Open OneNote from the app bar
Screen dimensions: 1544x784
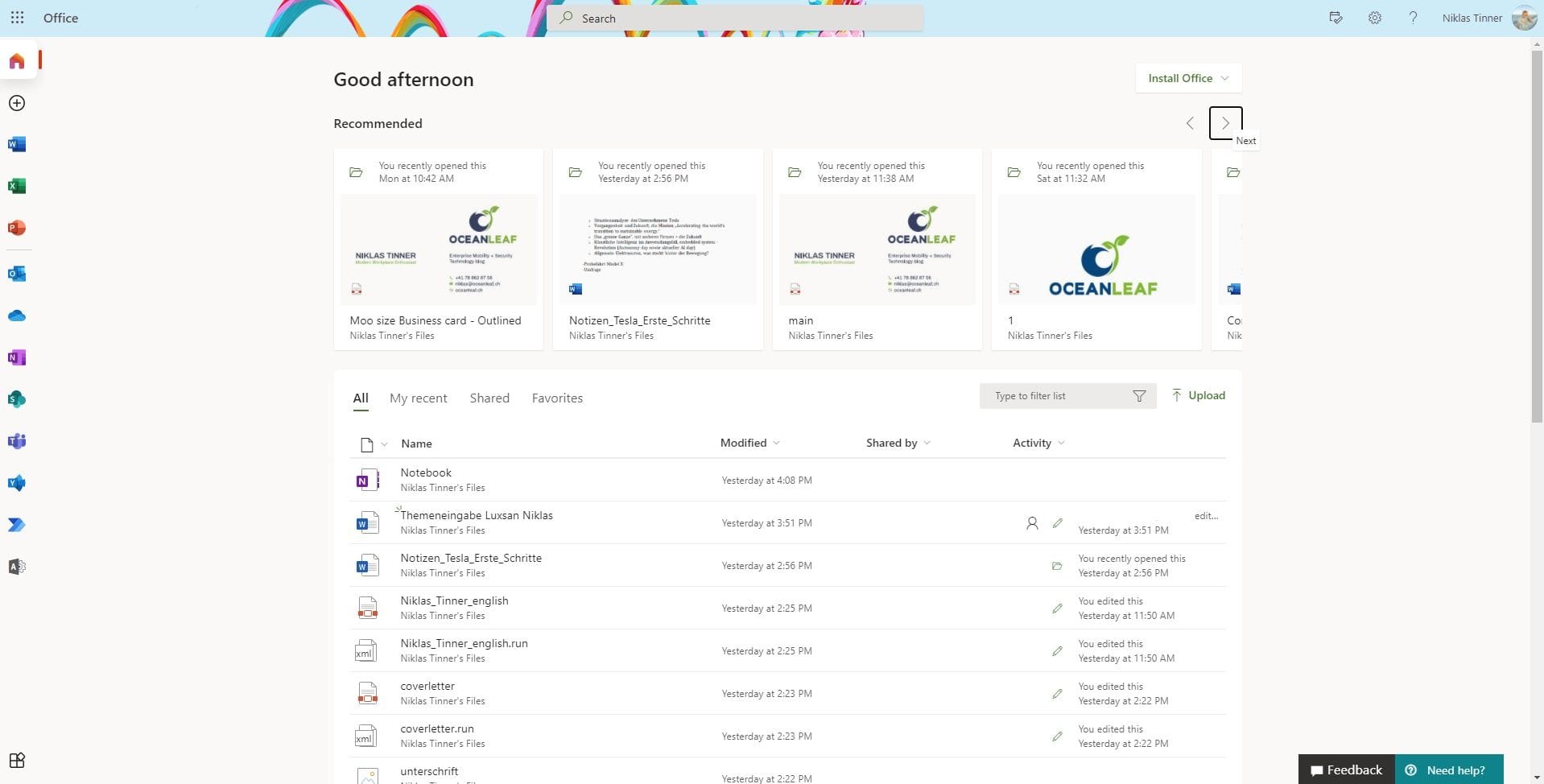point(17,357)
